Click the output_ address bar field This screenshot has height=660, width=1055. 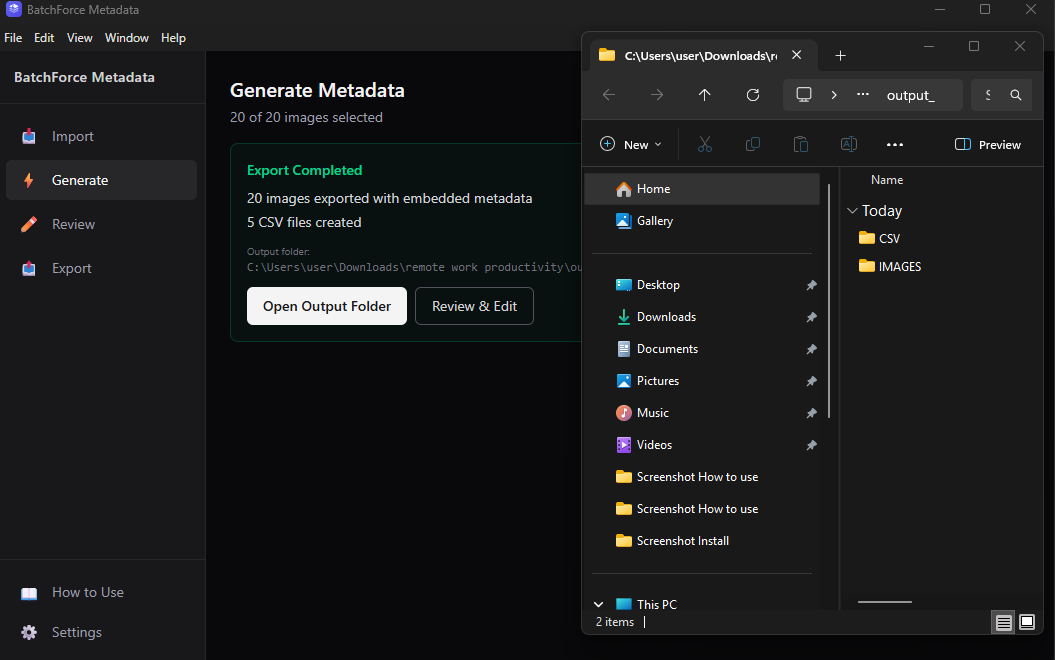pyautogui.click(x=914, y=94)
